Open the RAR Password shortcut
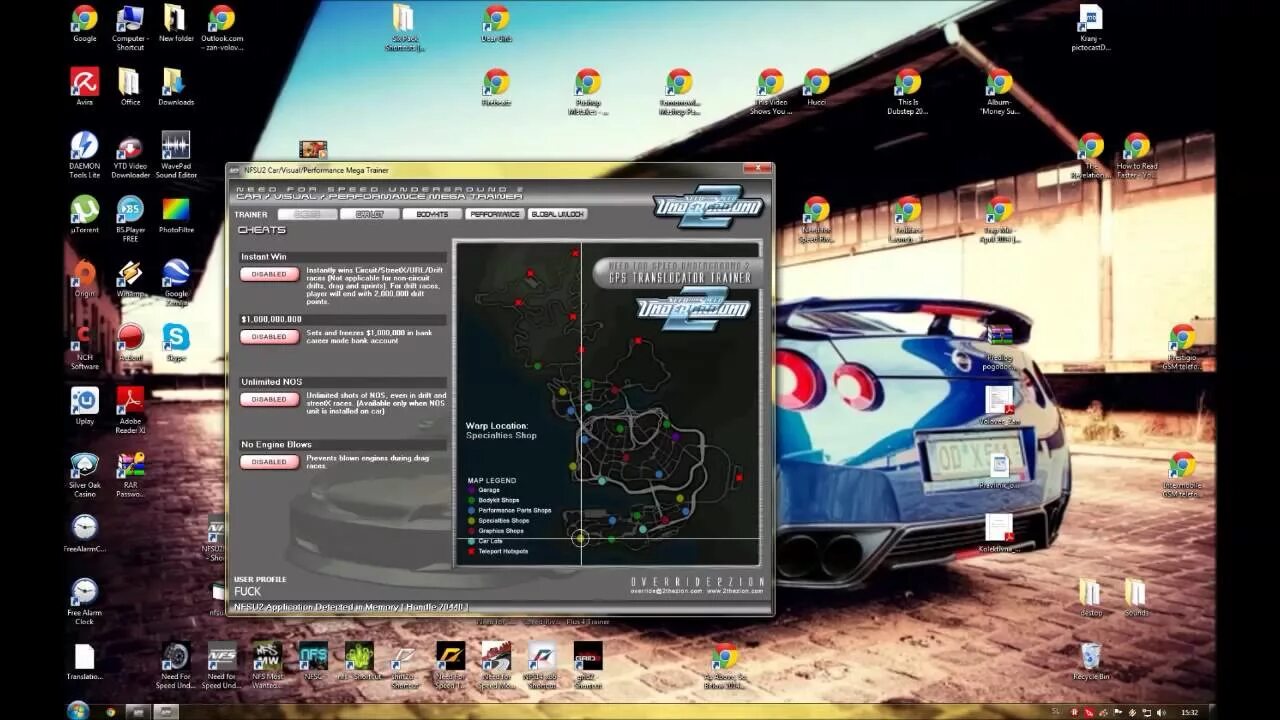 pyautogui.click(x=130, y=474)
